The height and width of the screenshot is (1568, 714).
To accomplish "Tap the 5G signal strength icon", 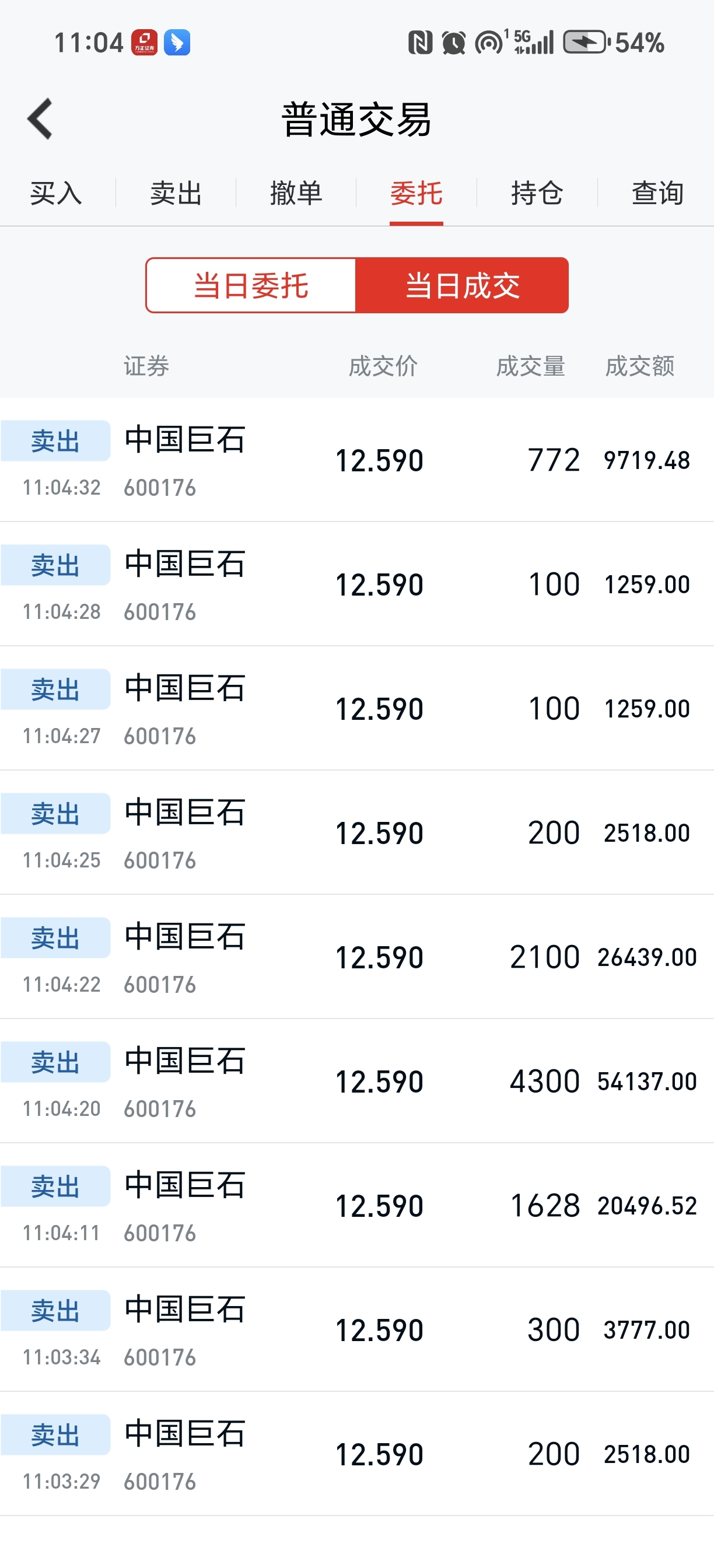I will [534, 43].
